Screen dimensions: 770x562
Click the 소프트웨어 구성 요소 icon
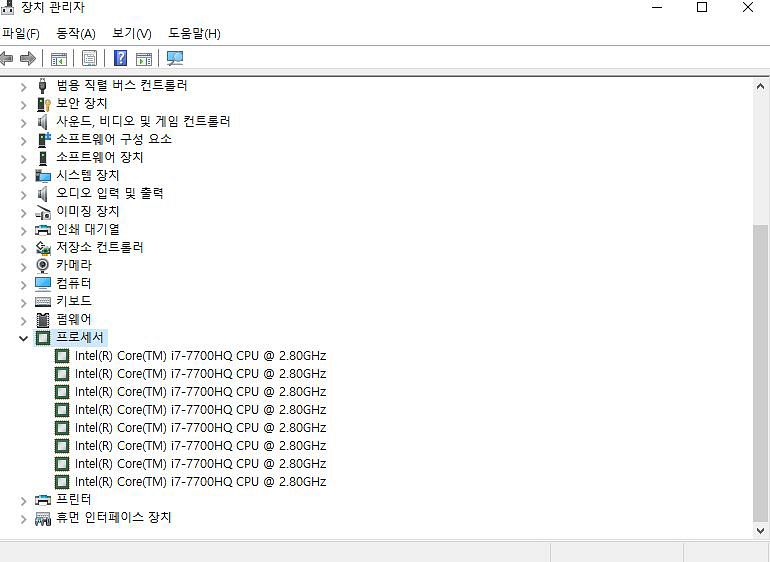(x=44, y=140)
